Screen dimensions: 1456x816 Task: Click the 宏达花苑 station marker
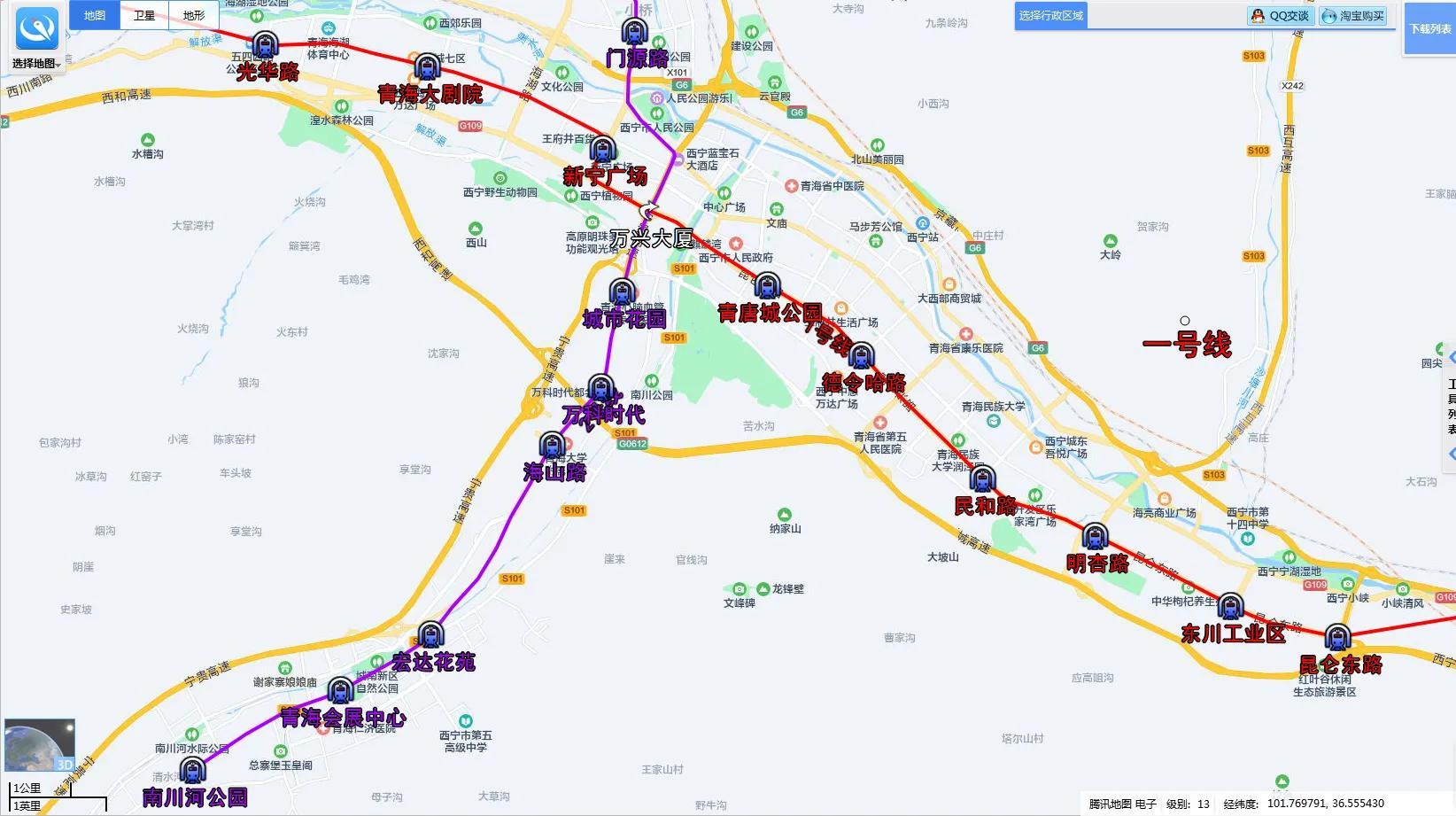pos(430,635)
